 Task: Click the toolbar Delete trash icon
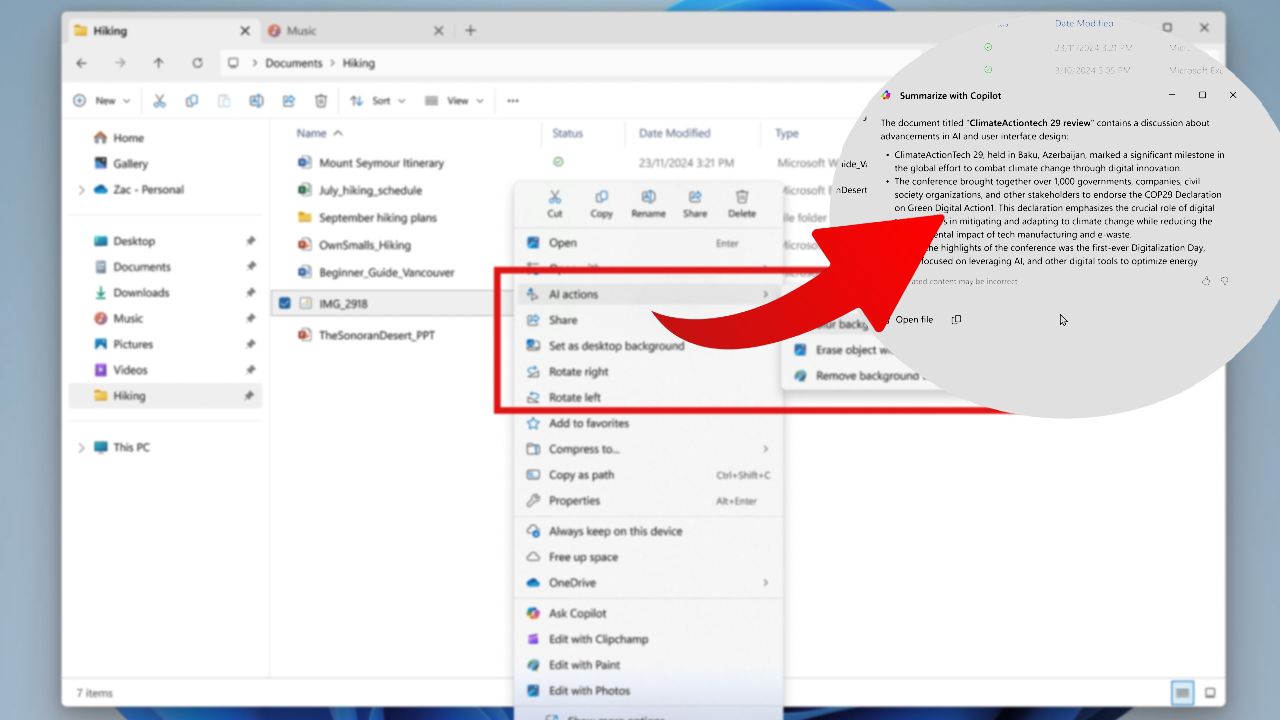321,101
